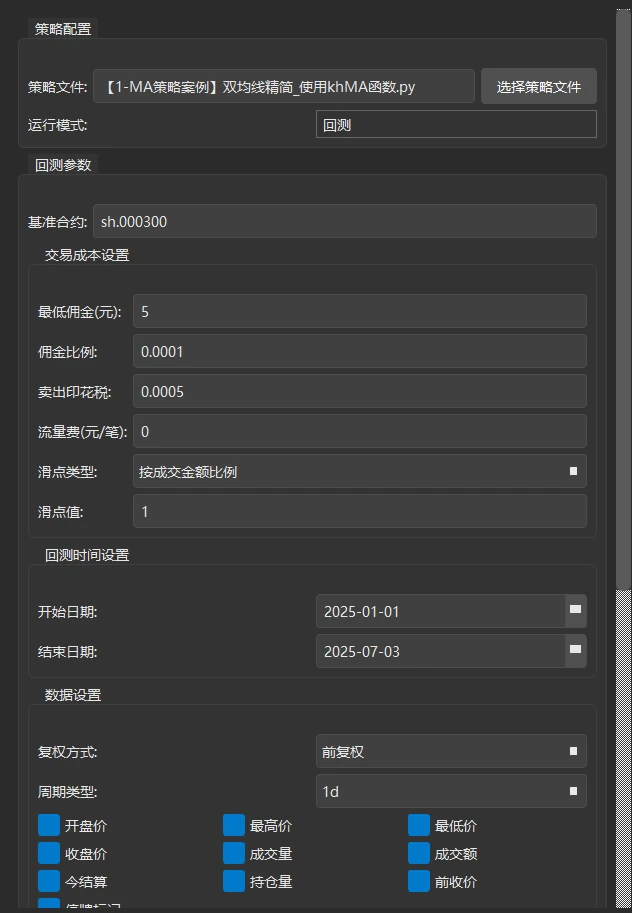This screenshot has width=632, height=913.
Task: Open the 滑点类型 dropdown
Action: pyautogui.click(x=359, y=471)
